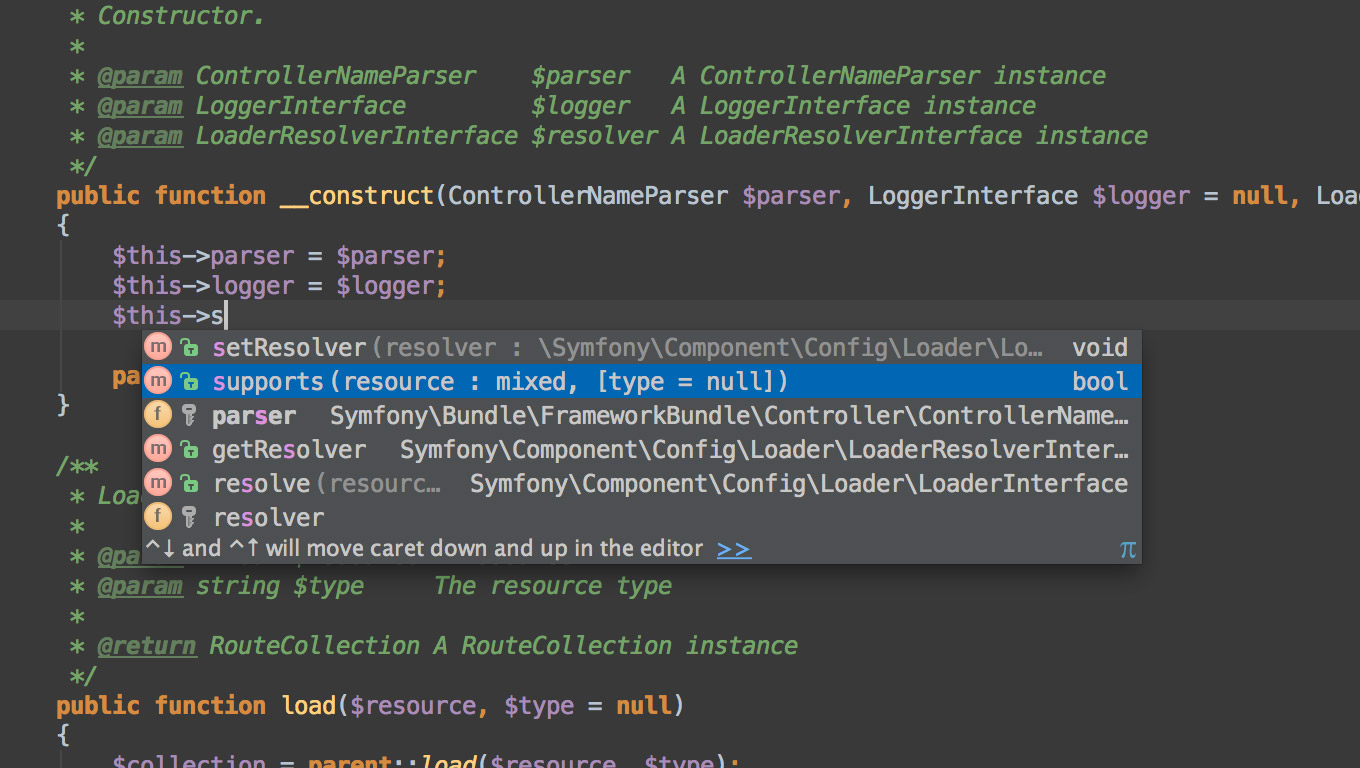Pick the parser field suggestion
1360x768 pixels.
pos(641,415)
